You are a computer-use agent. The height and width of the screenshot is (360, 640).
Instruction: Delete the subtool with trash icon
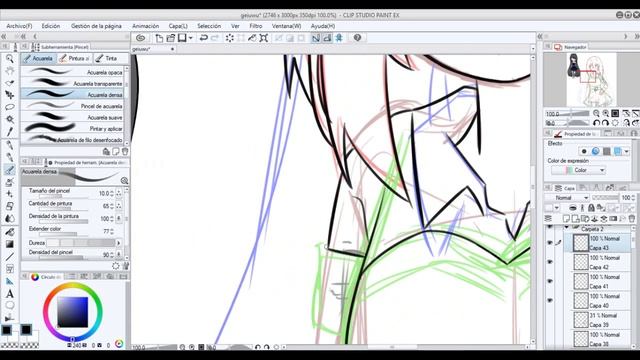(x=125, y=151)
